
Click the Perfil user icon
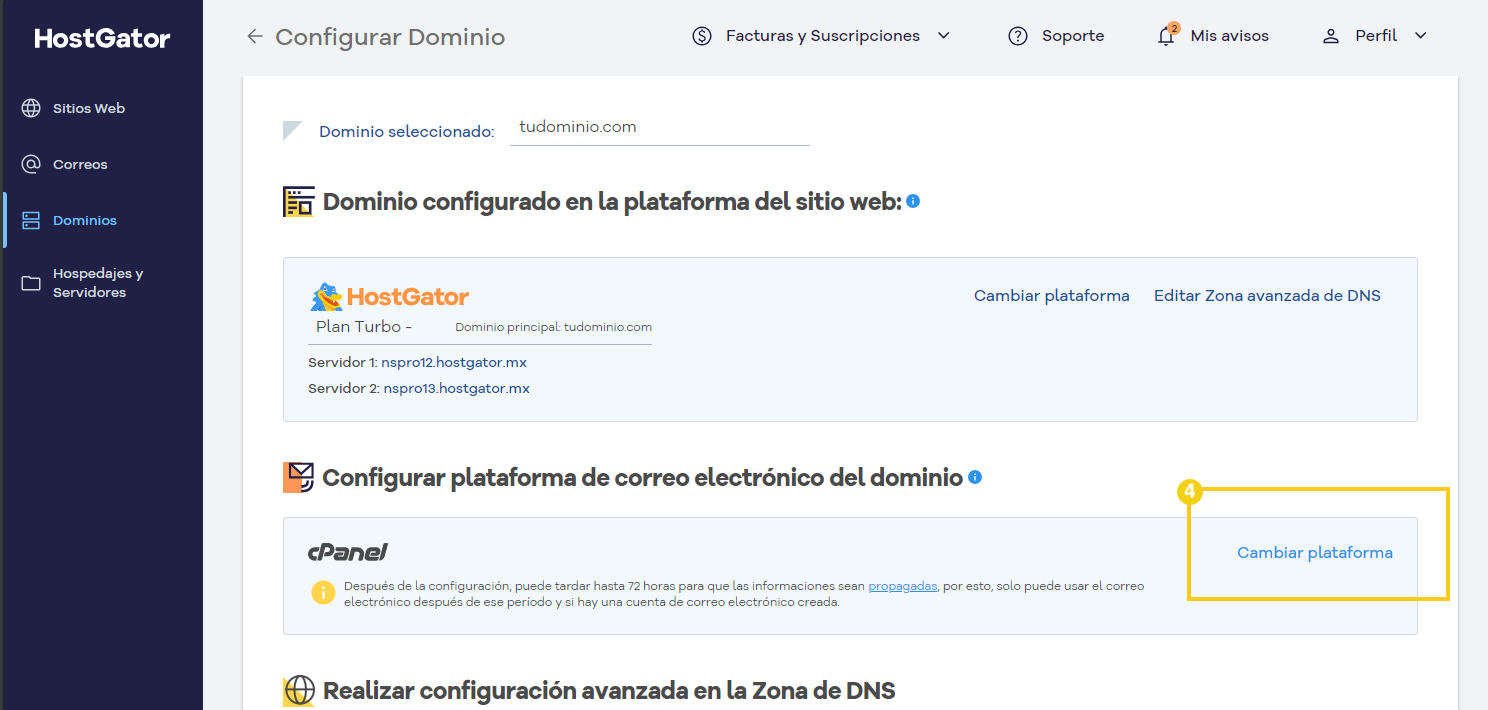1330,36
